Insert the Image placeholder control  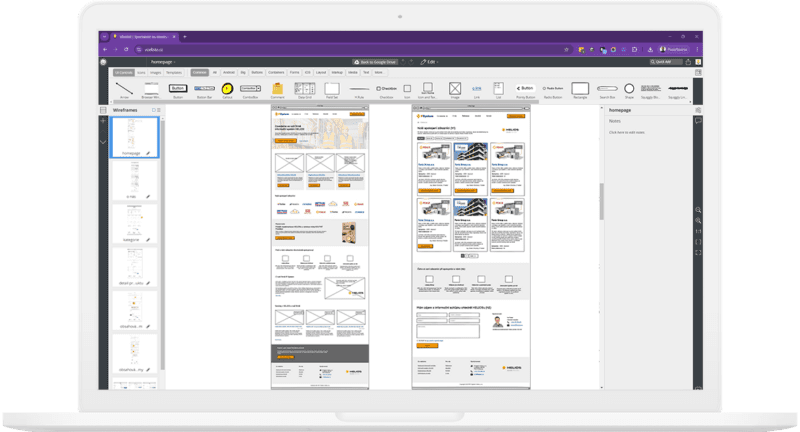coord(454,90)
